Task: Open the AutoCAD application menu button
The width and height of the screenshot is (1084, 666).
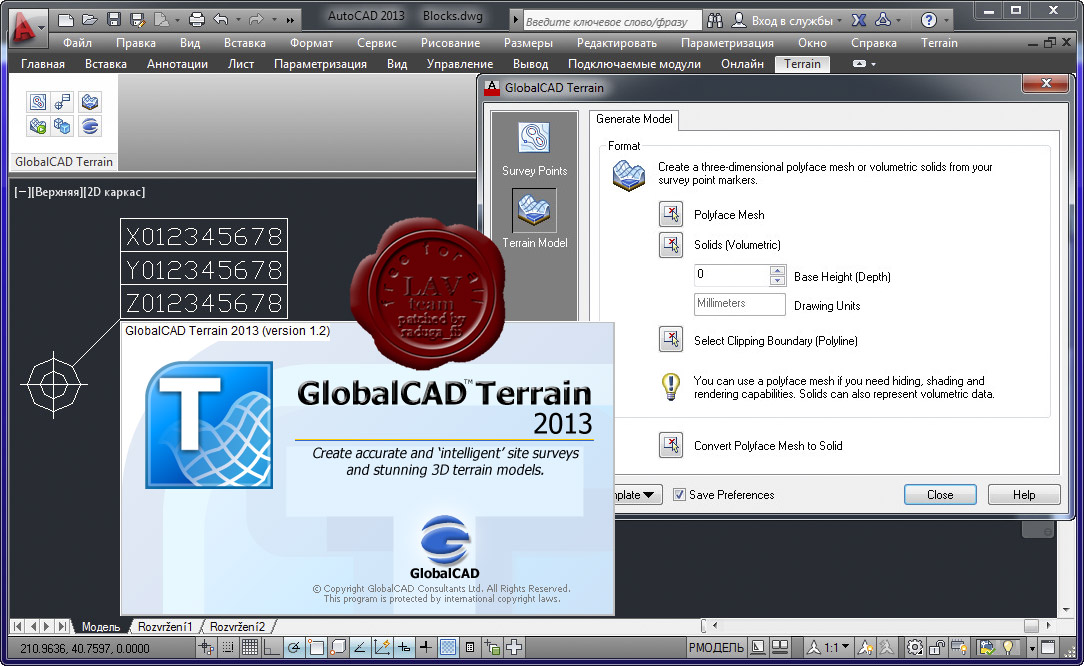Action: [x=26, y=26]
